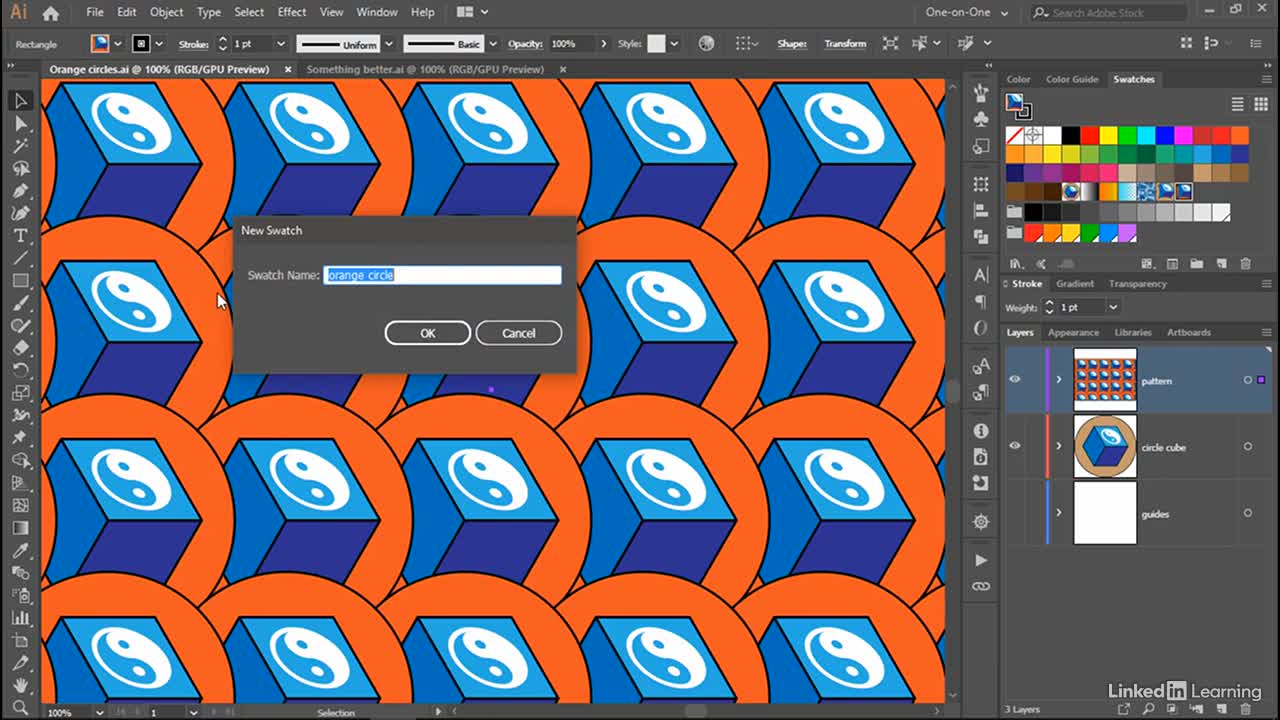Switch swatches to thumbnail grid view

point(1259,104)
